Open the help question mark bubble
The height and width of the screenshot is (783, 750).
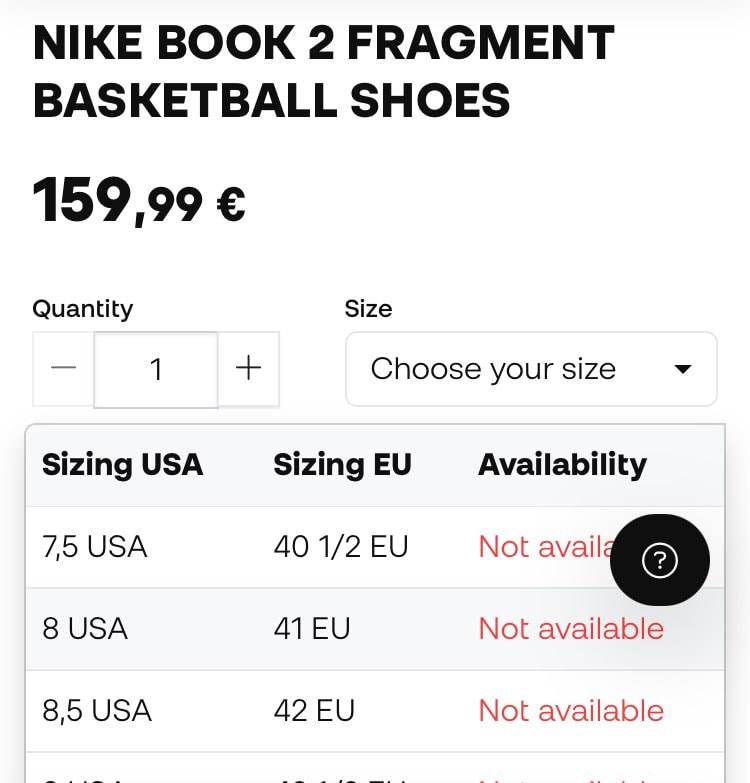(660, 560)
